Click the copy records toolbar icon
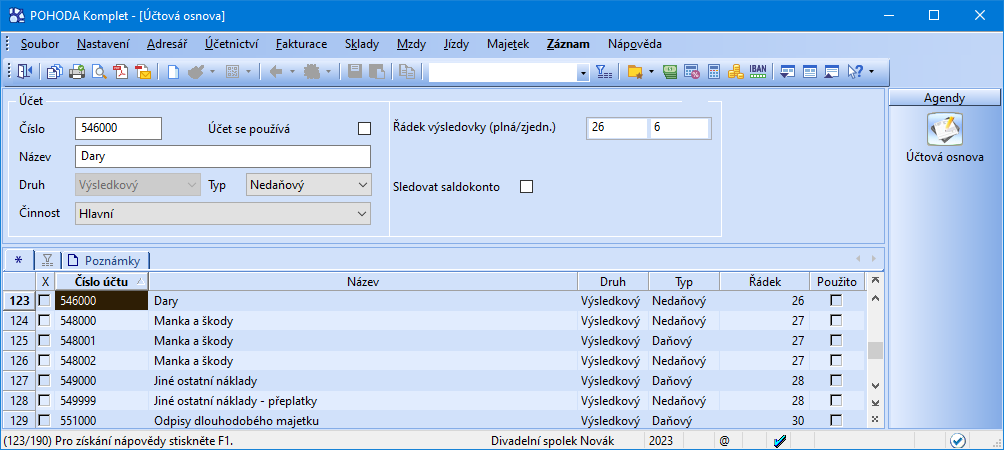 [x=55, y=72]
